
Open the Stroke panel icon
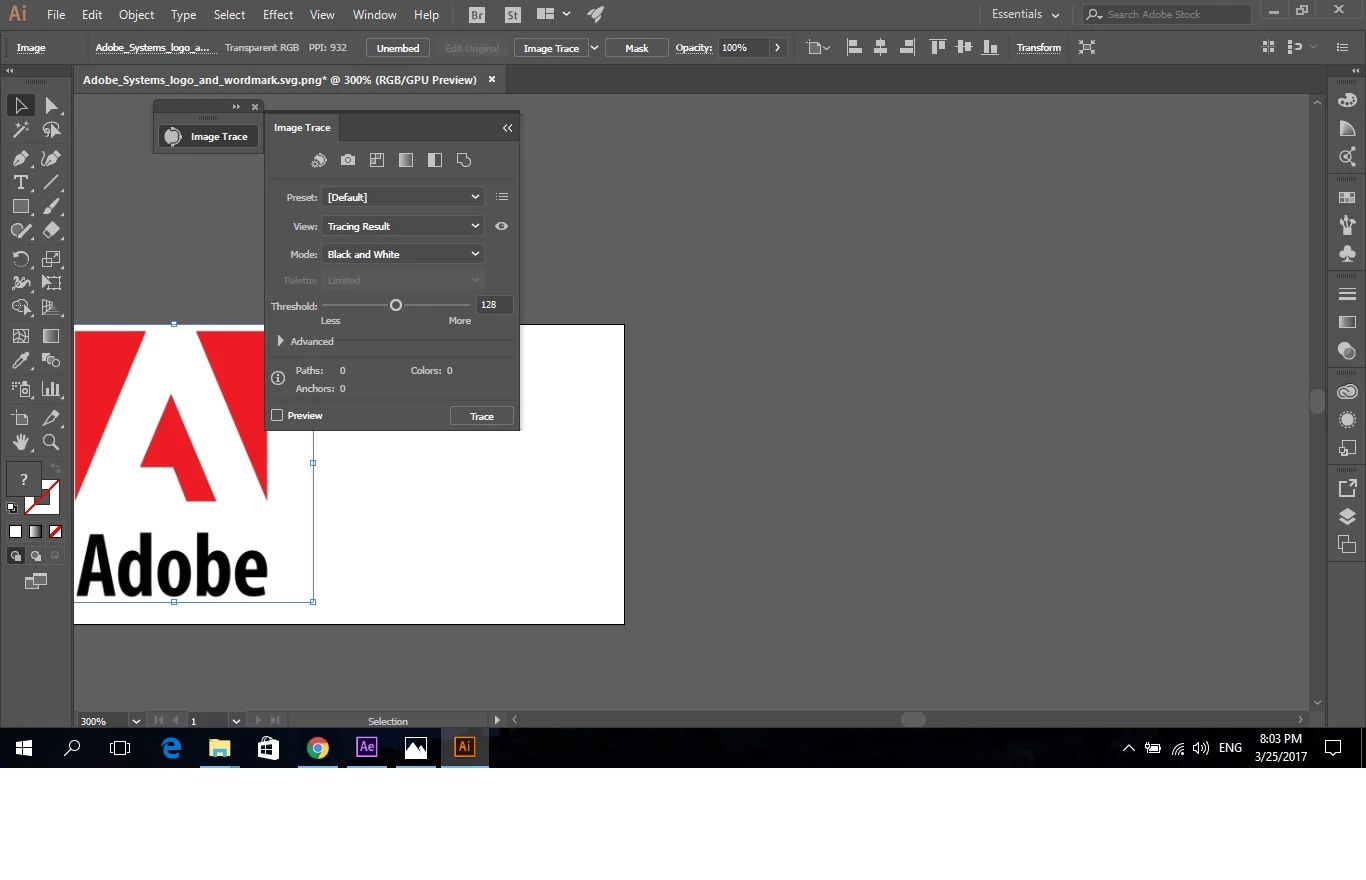pyautogui.click(x=1347, y=294)
